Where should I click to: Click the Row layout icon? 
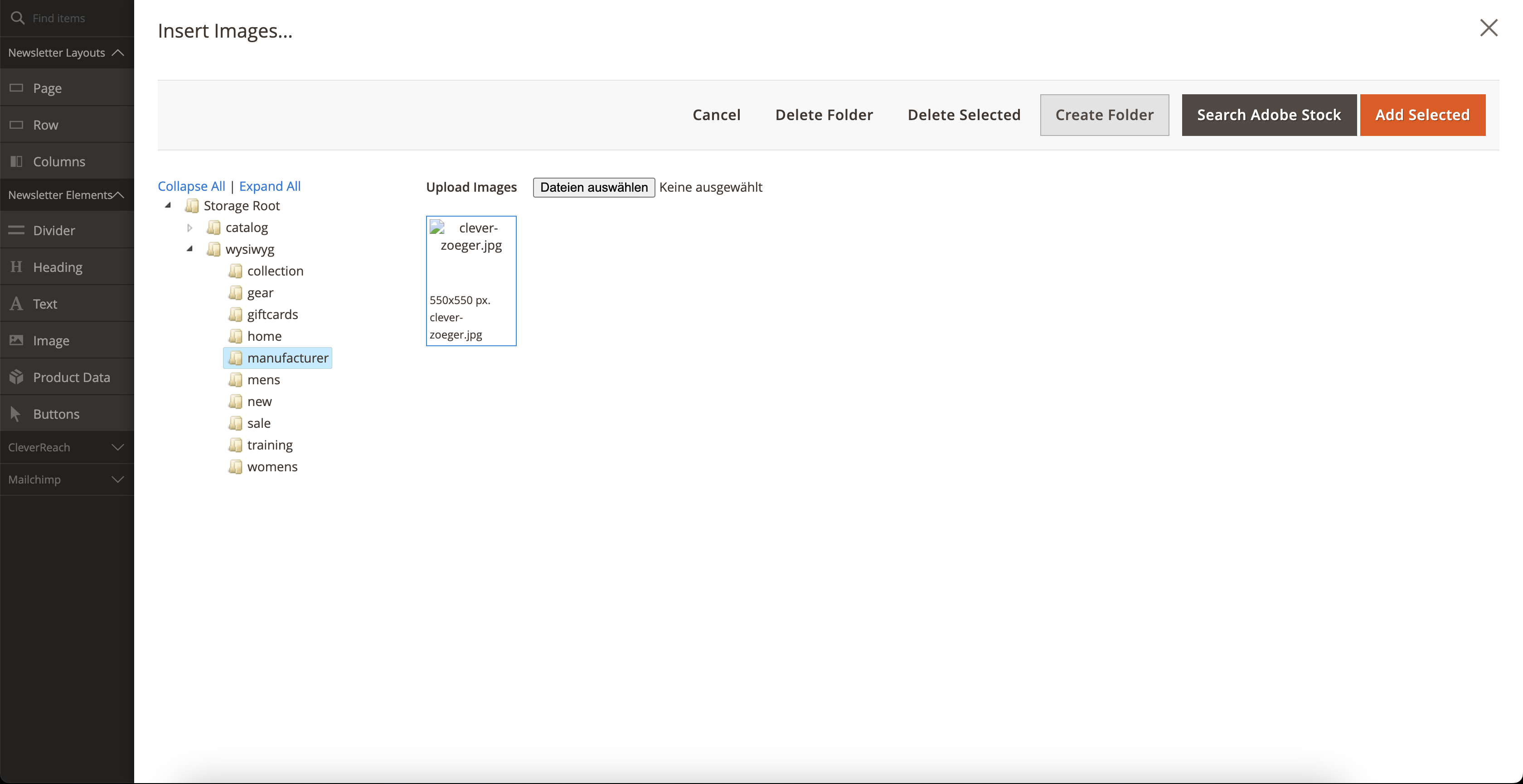17,125
